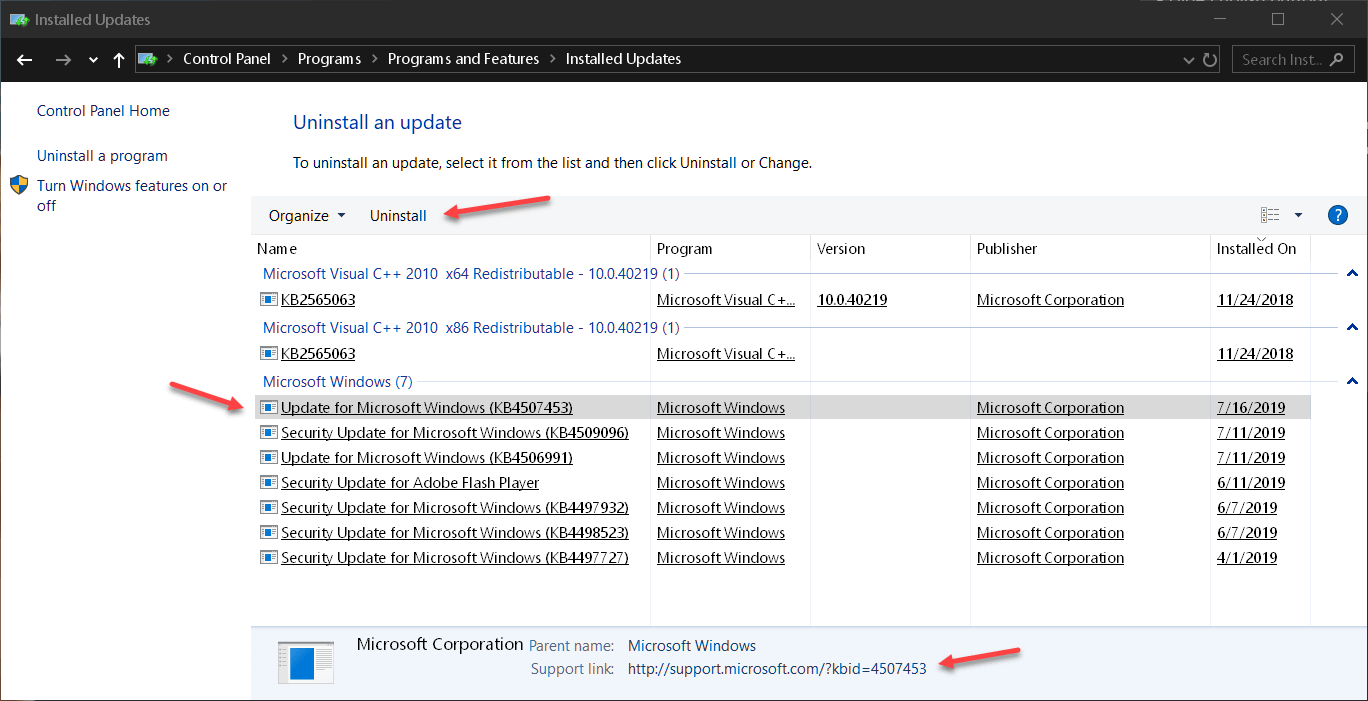The height and width of the screenshot is (701, 1368).
Task: Collapse Visual C++ 2010 x64 group
Action: coord(1352,273)
